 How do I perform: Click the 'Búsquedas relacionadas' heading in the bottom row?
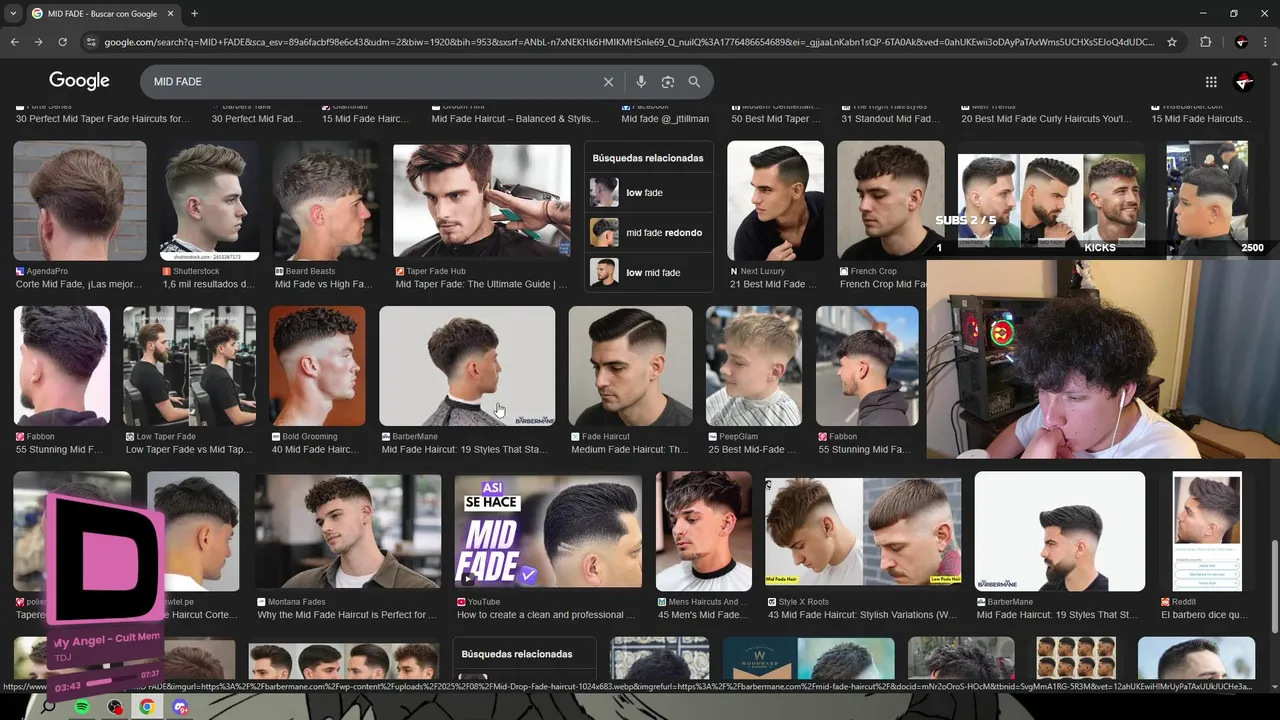(517, 654)
